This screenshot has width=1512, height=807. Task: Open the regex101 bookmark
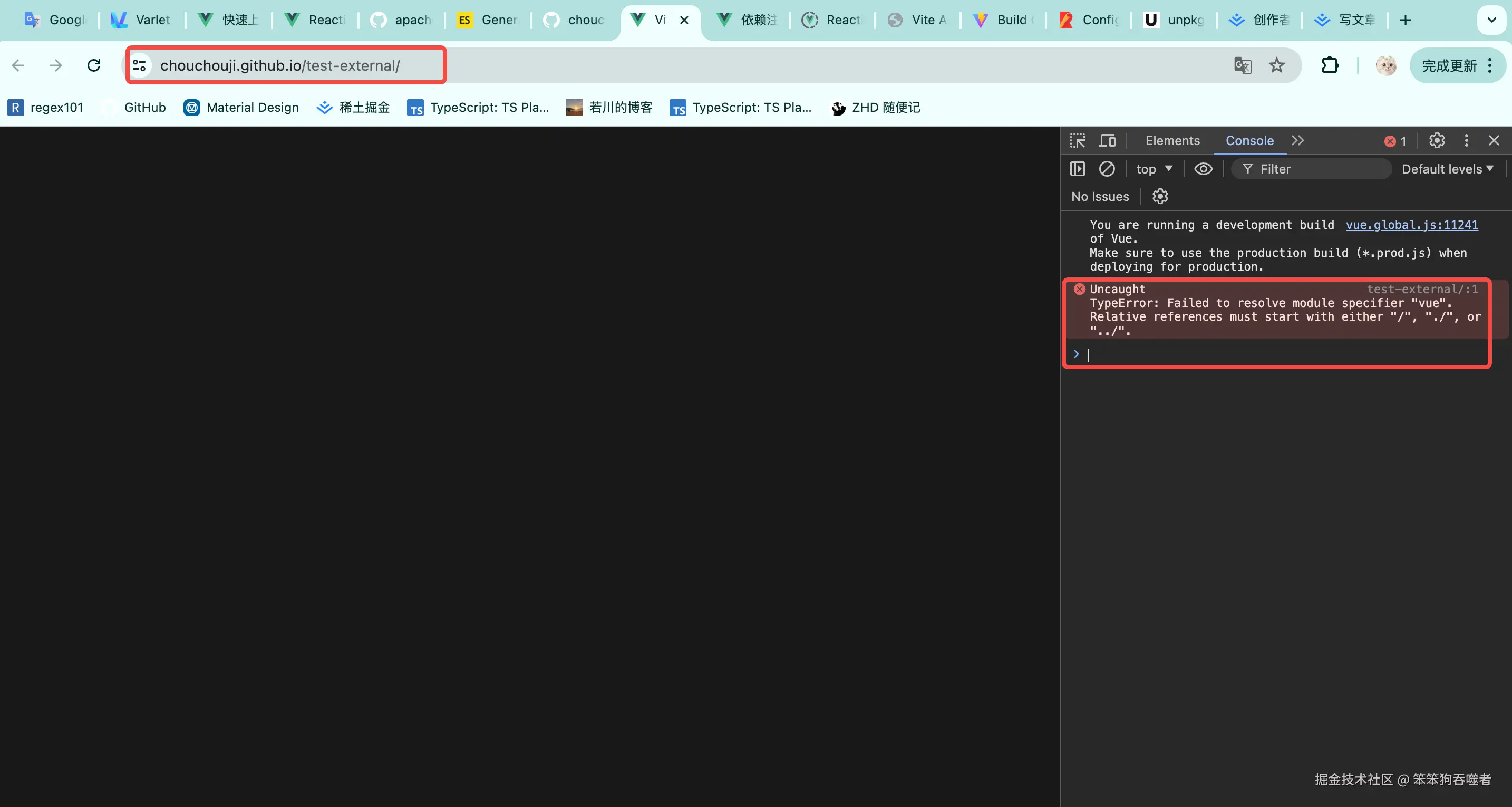pos(46,108)
